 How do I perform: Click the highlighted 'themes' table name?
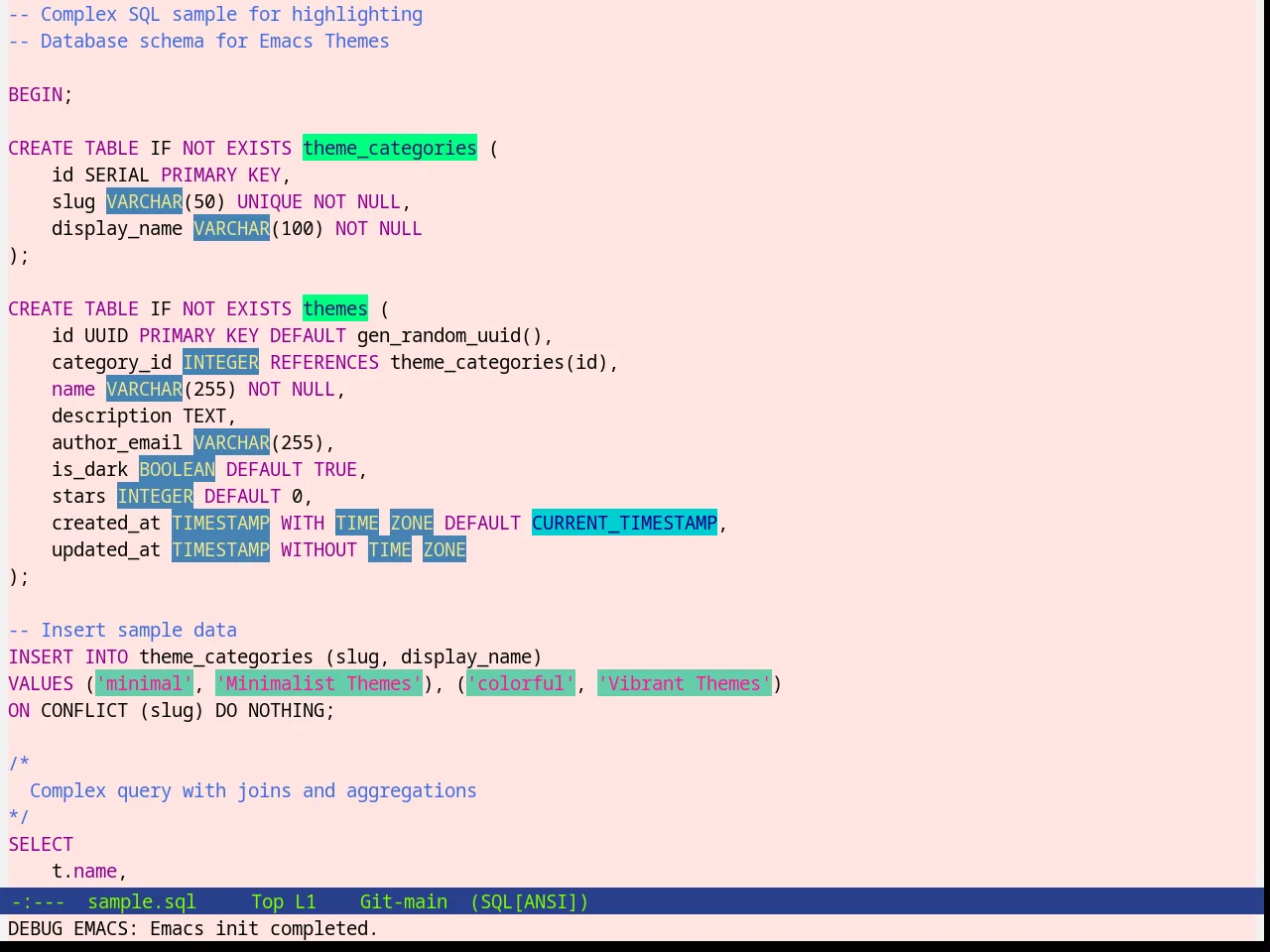[x=335, y=308]
